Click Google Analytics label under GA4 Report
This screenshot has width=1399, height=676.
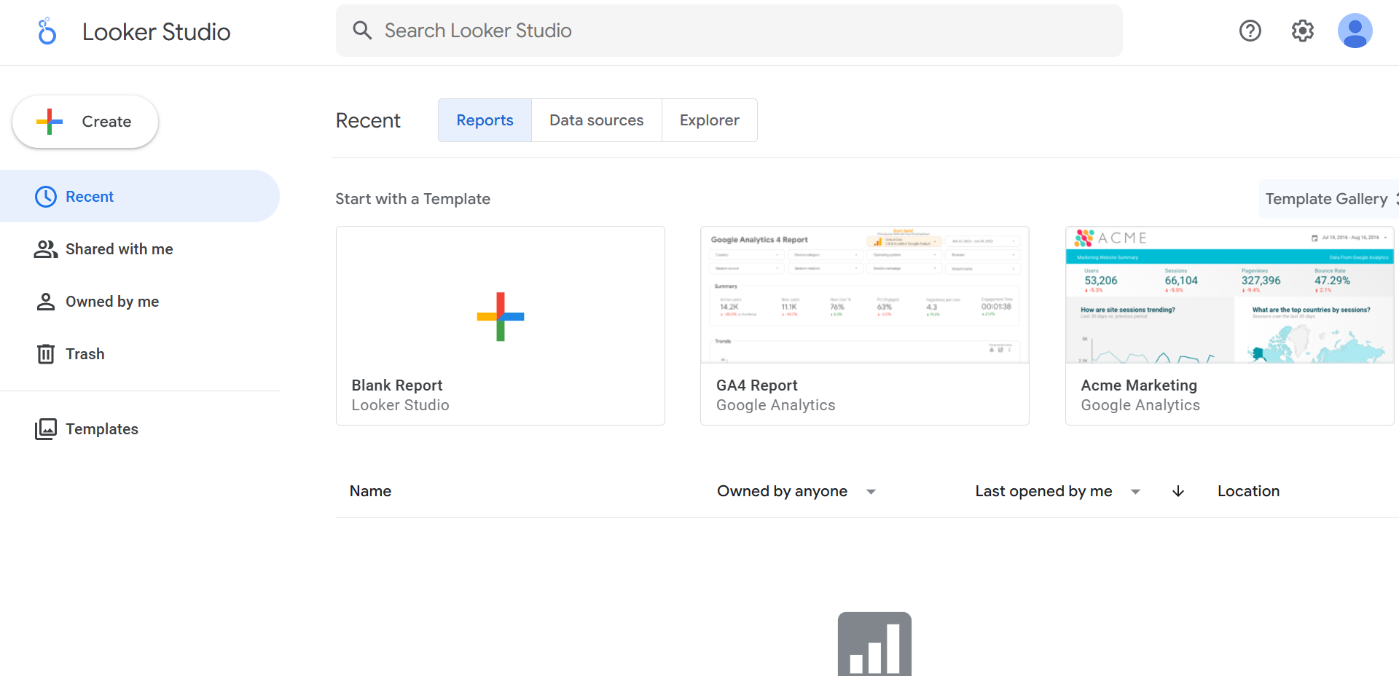(776, 405)
